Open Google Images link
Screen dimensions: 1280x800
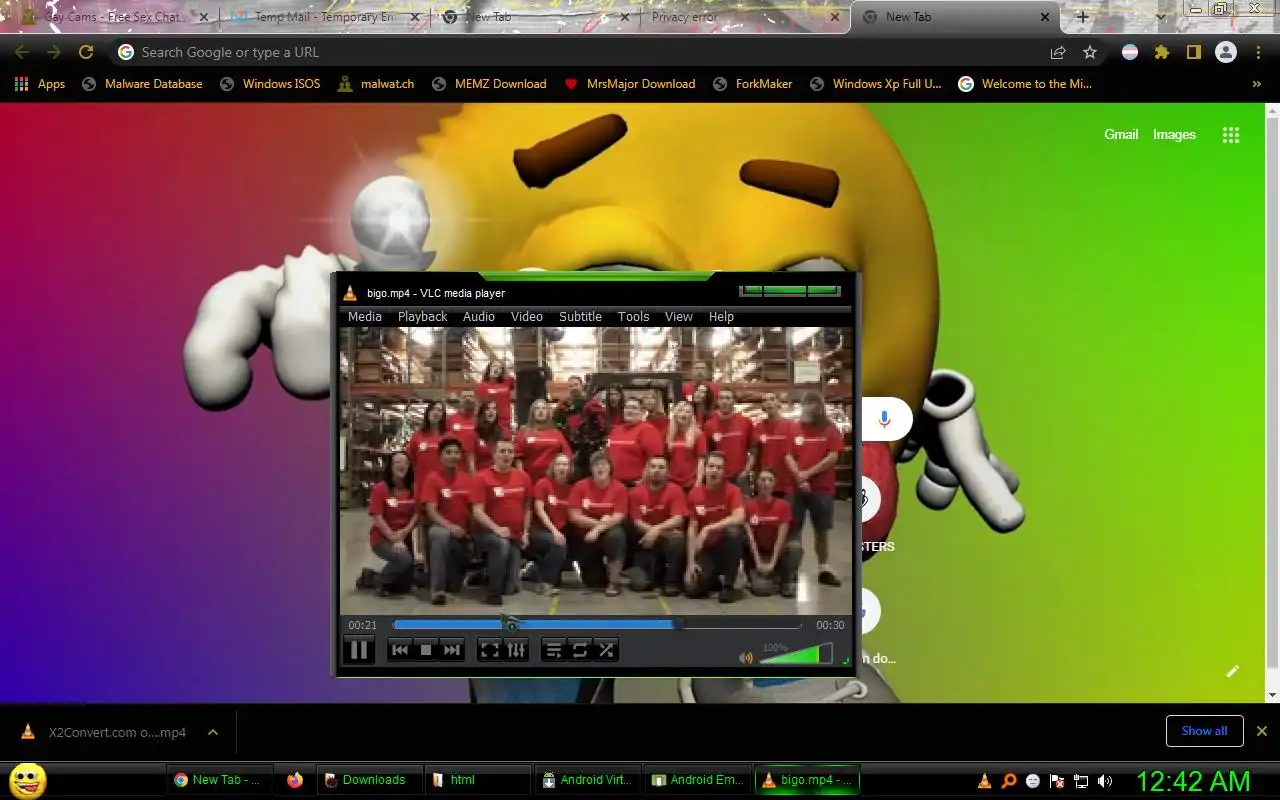coord(1174,134)
